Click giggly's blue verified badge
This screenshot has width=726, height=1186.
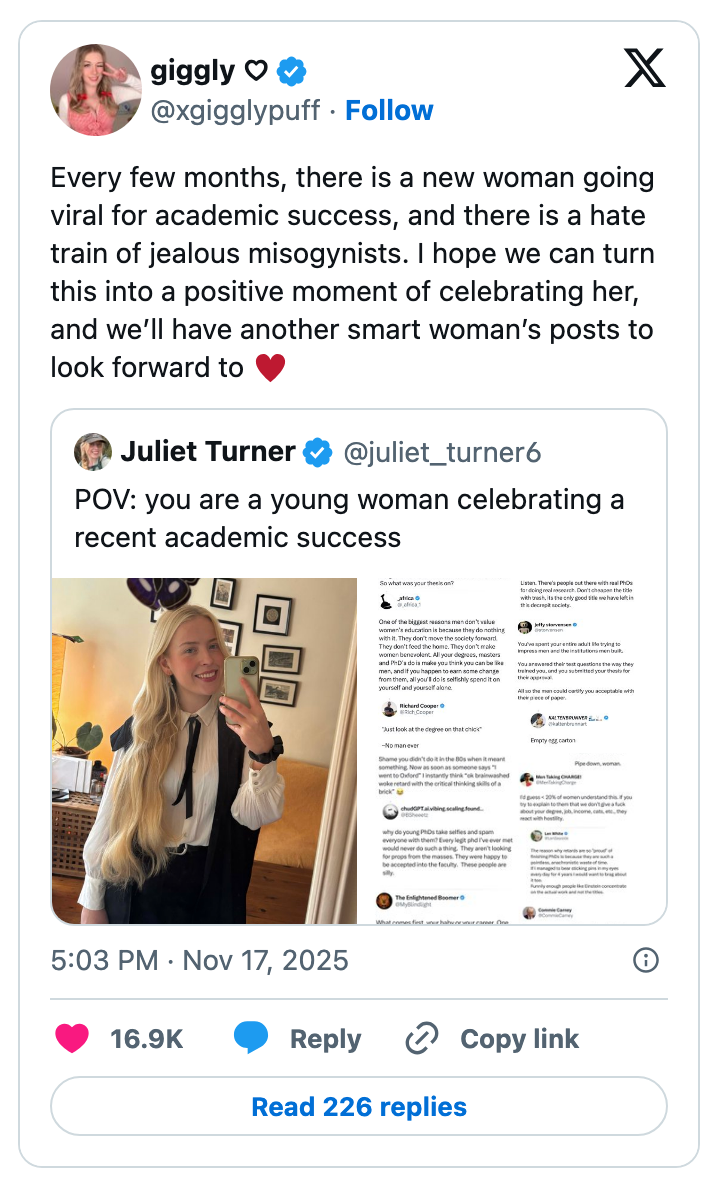coord(291,72)
